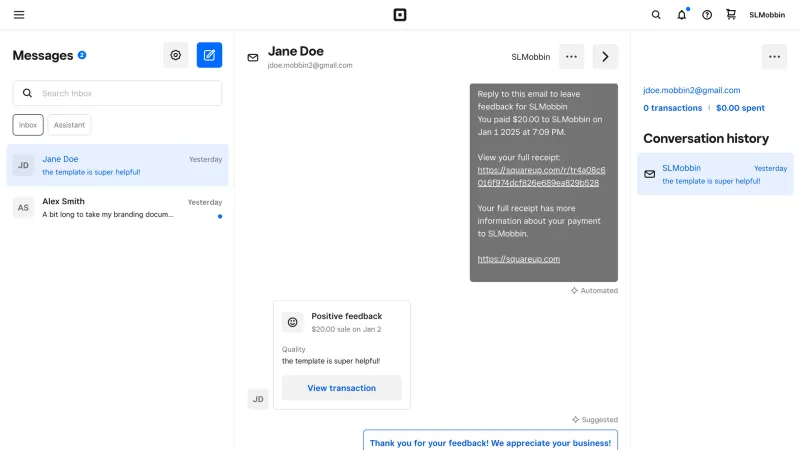The image size is (800, 450).
Task: Click envelope icon in Conversation history
Action: (x=649, y=174)
